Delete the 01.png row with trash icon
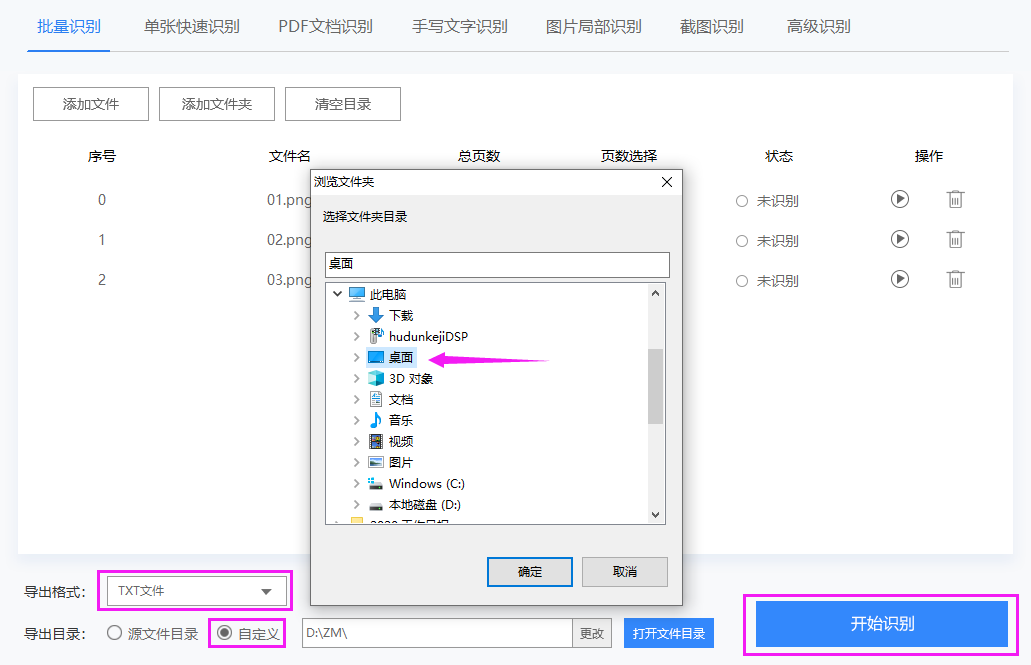 point(955,199)
